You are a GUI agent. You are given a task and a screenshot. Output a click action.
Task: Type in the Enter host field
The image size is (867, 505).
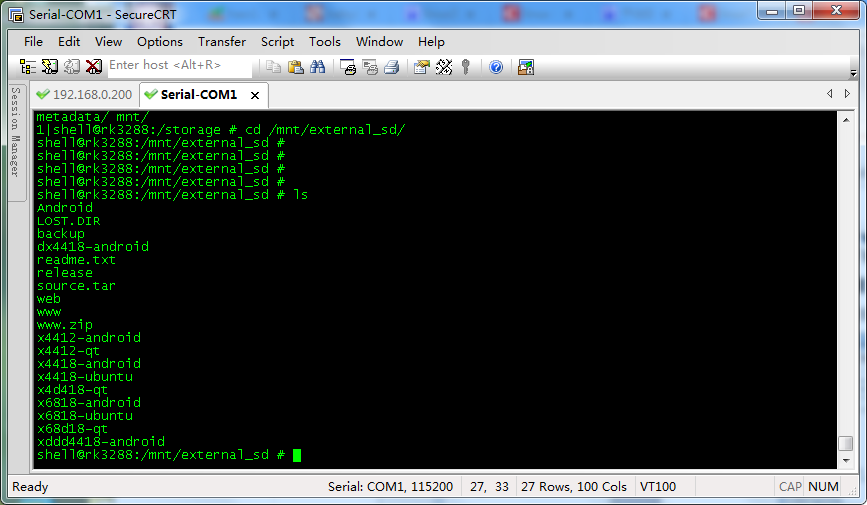coord(178,65)
